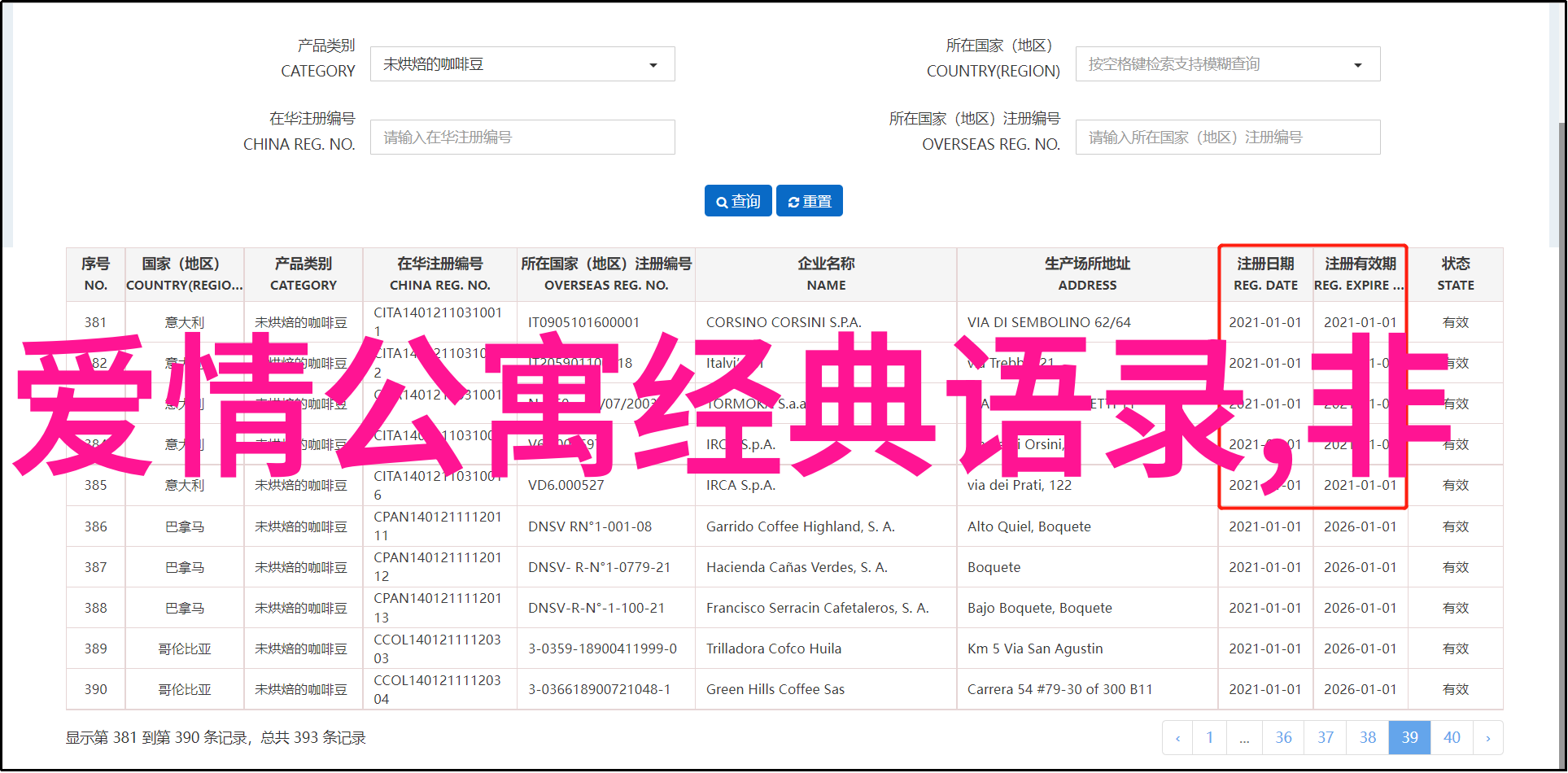Select row number 388
Screen dimensions: 1568x773
point(96,609)
